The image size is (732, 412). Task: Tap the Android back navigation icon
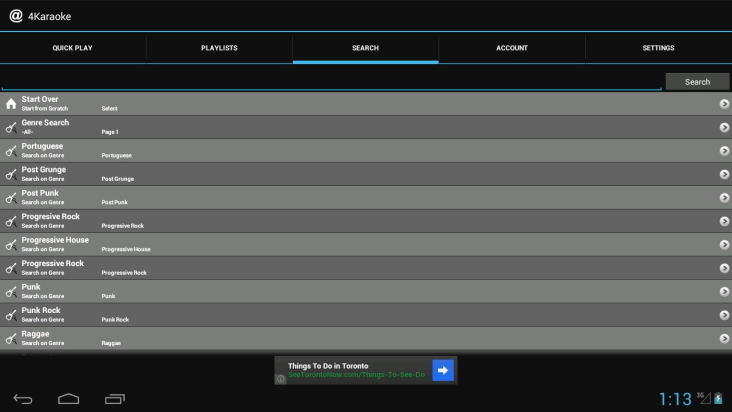click(x=22, y=399)
